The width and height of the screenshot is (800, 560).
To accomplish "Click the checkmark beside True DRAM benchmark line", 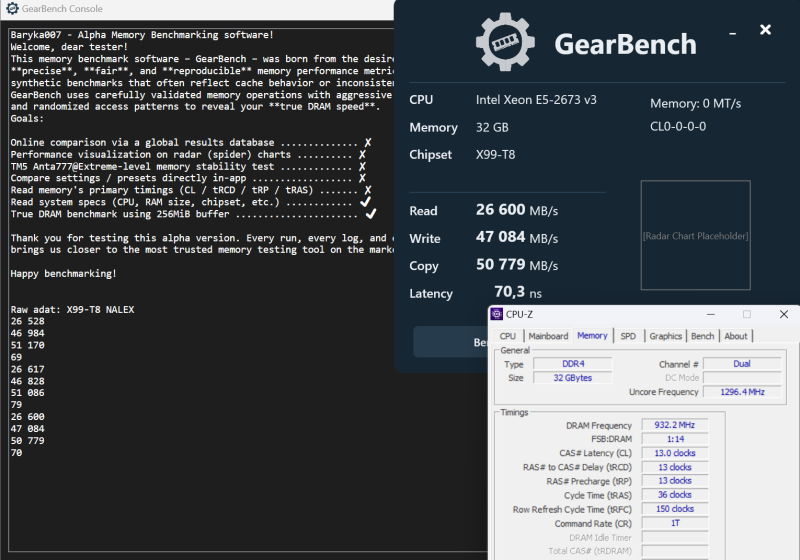I will (371, 214).
